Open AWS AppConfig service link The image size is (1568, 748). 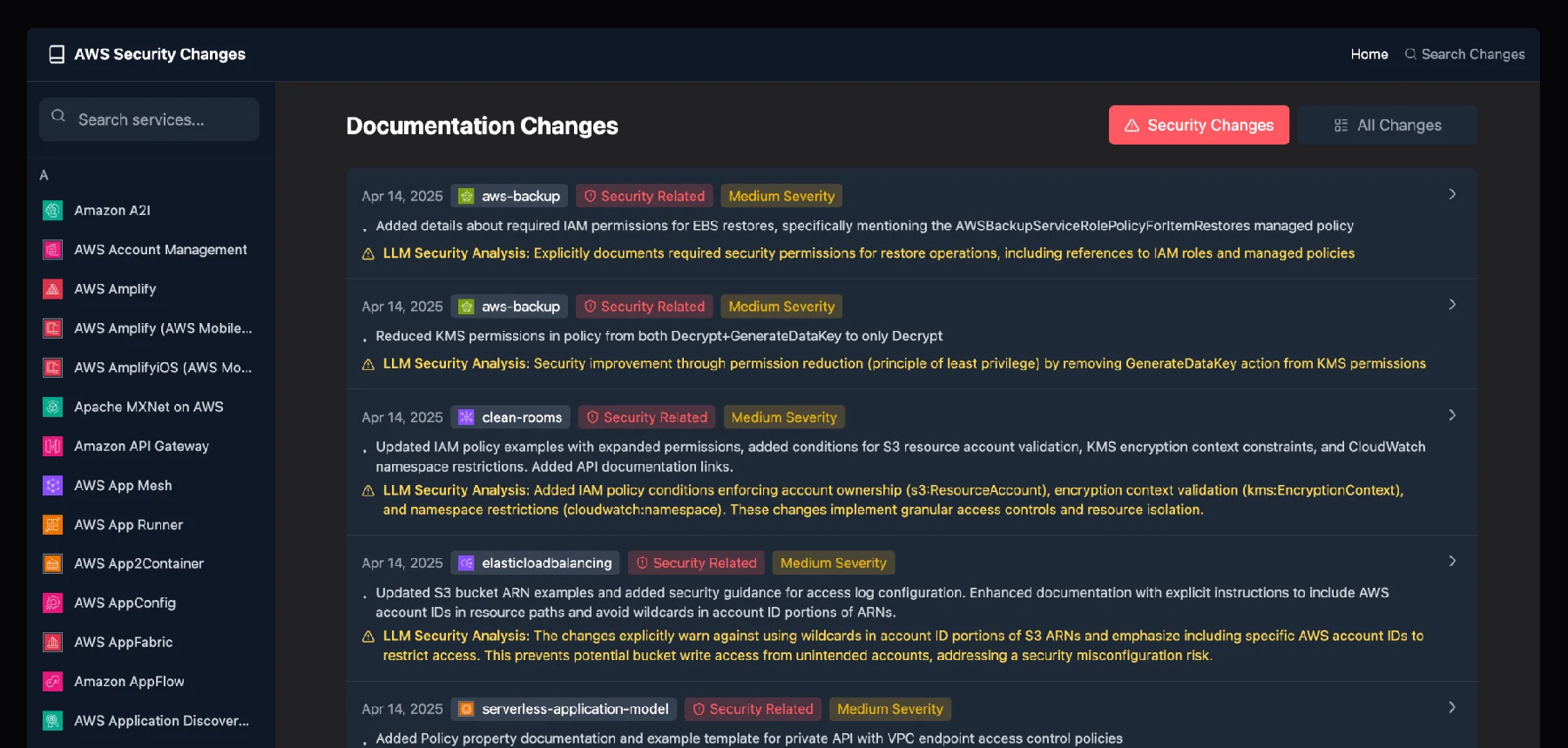coord(125,603)
